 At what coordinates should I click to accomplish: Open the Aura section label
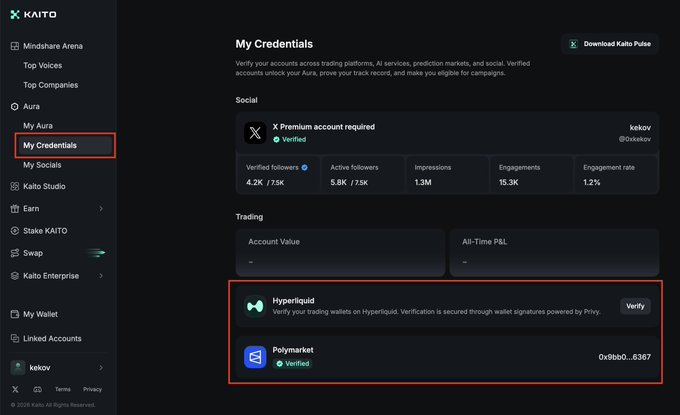pyautogui.click(x=31, y=106)
